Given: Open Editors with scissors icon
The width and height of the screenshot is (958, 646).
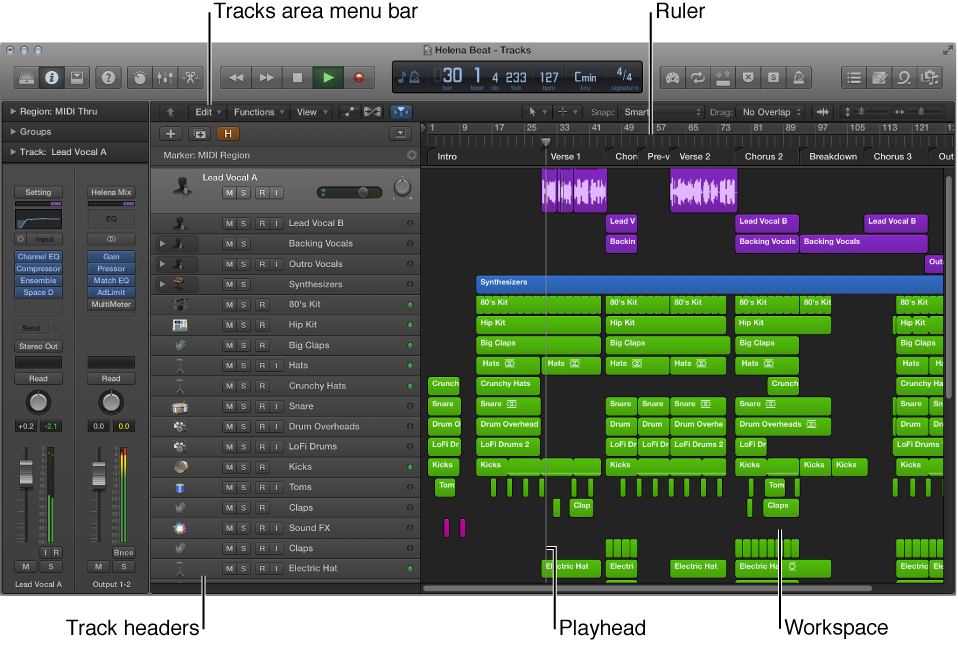Looking at the screenshot, I should pyautogui.click(x=189, y=77).
